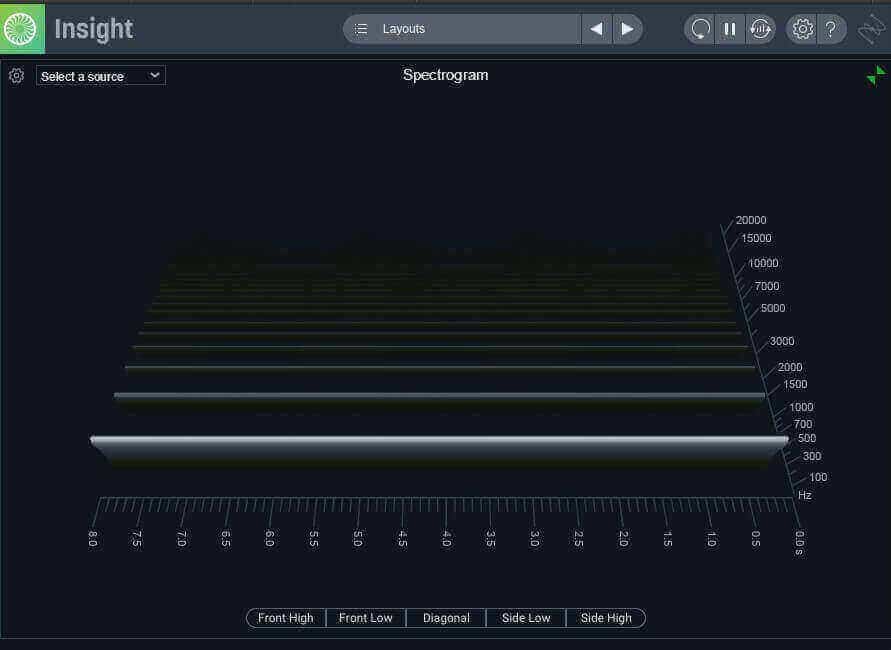Open the Layouts dropdown field
Viewport: 891px width, 650px height.
462,29
